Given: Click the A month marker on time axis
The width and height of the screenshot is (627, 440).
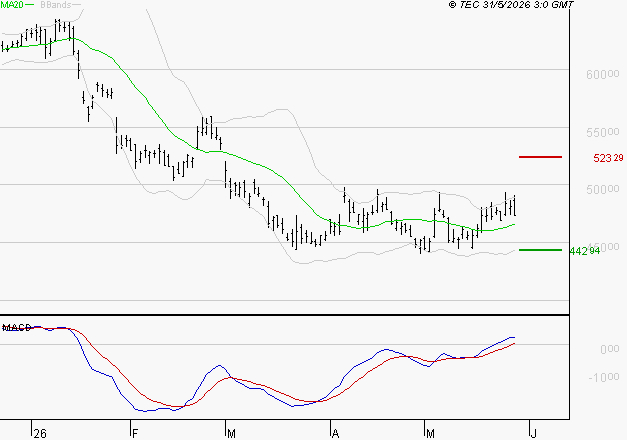Looking at the screenshot, I should (x=335, y=433).
